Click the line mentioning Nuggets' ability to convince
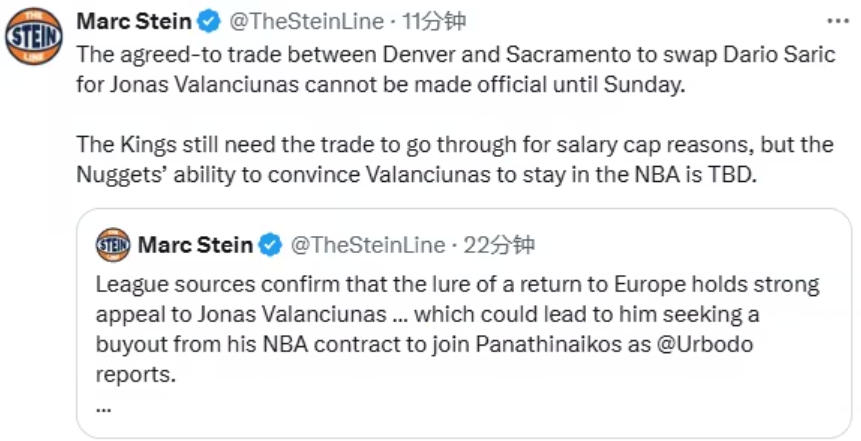The width and height of the screenshot is (861, 441). (x=416, y=174)
